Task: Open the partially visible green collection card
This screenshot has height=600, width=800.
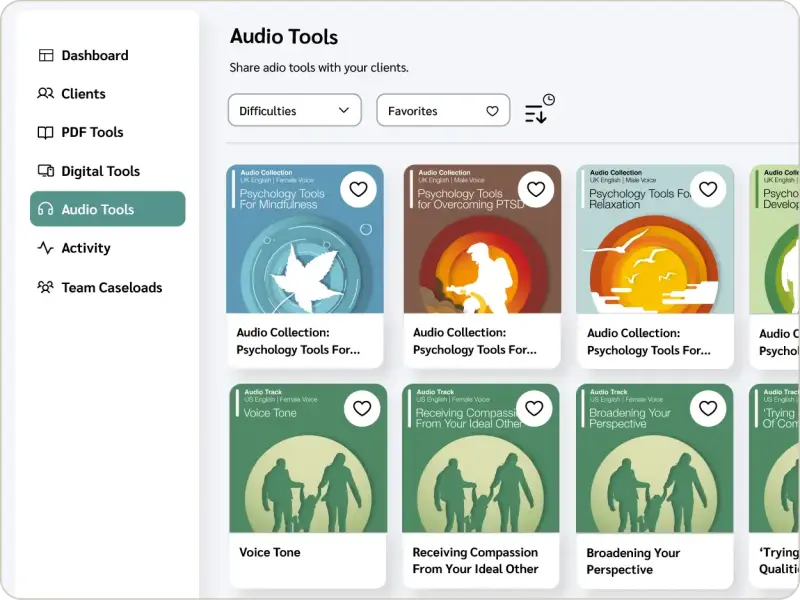Action: coord(774,267)
